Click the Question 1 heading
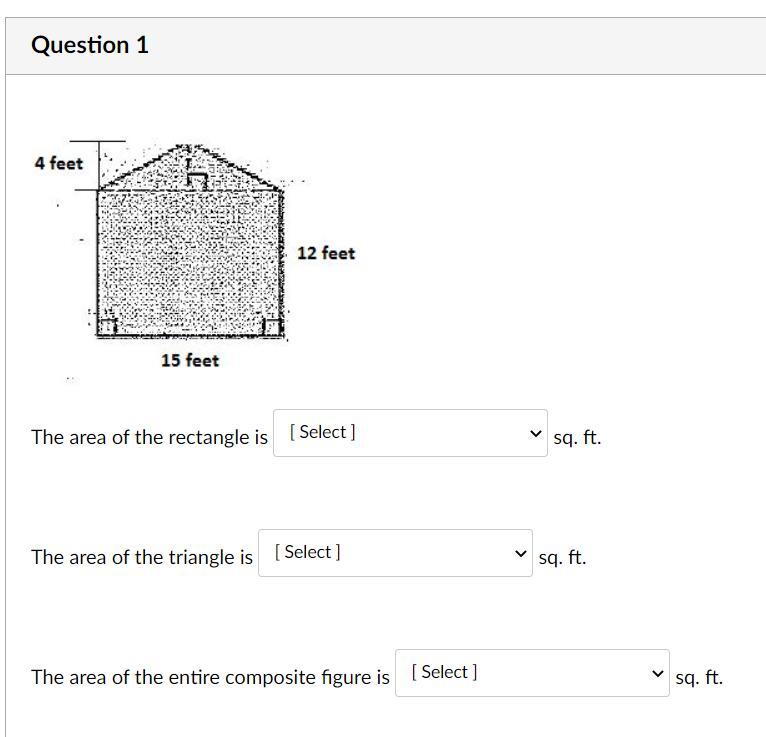This screenshot has height=737, width=766. click(x=90, y=45)
